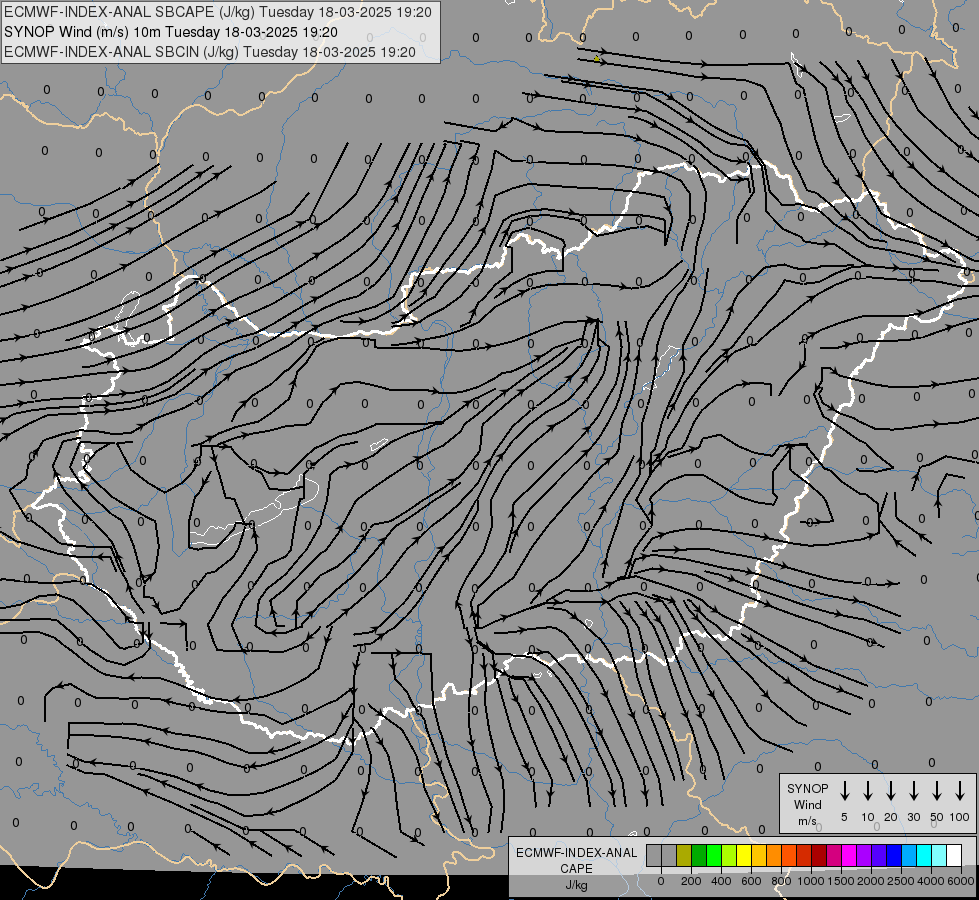Click the 'J/kg' colorbar unit label
The height and width of the screenshot is (900, 979).
pyautogui.click(x=576, y=885)
